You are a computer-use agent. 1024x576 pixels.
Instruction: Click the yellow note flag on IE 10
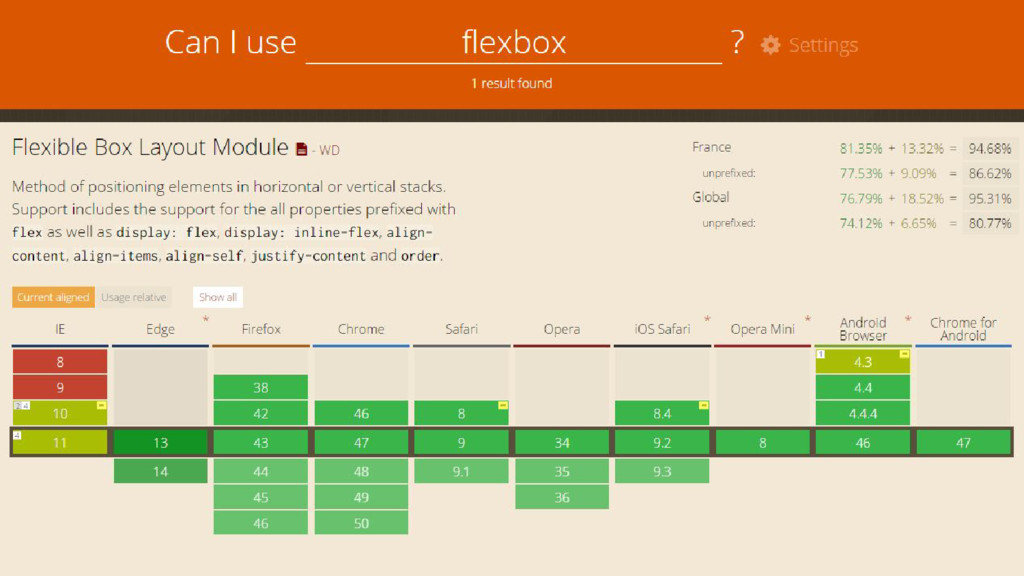click(x=101, y=406)
